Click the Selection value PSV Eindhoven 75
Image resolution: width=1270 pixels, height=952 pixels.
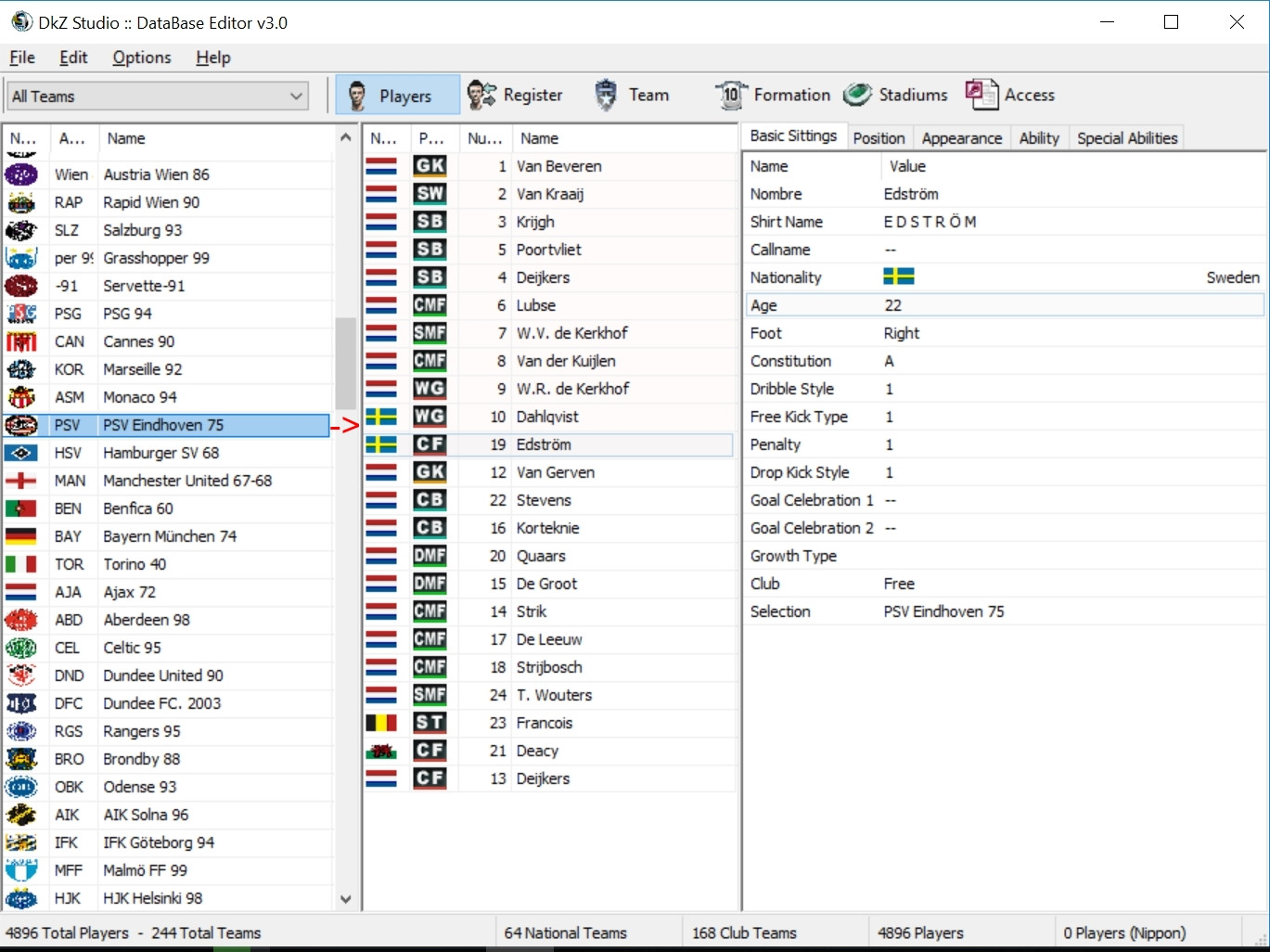coord(943,611)
